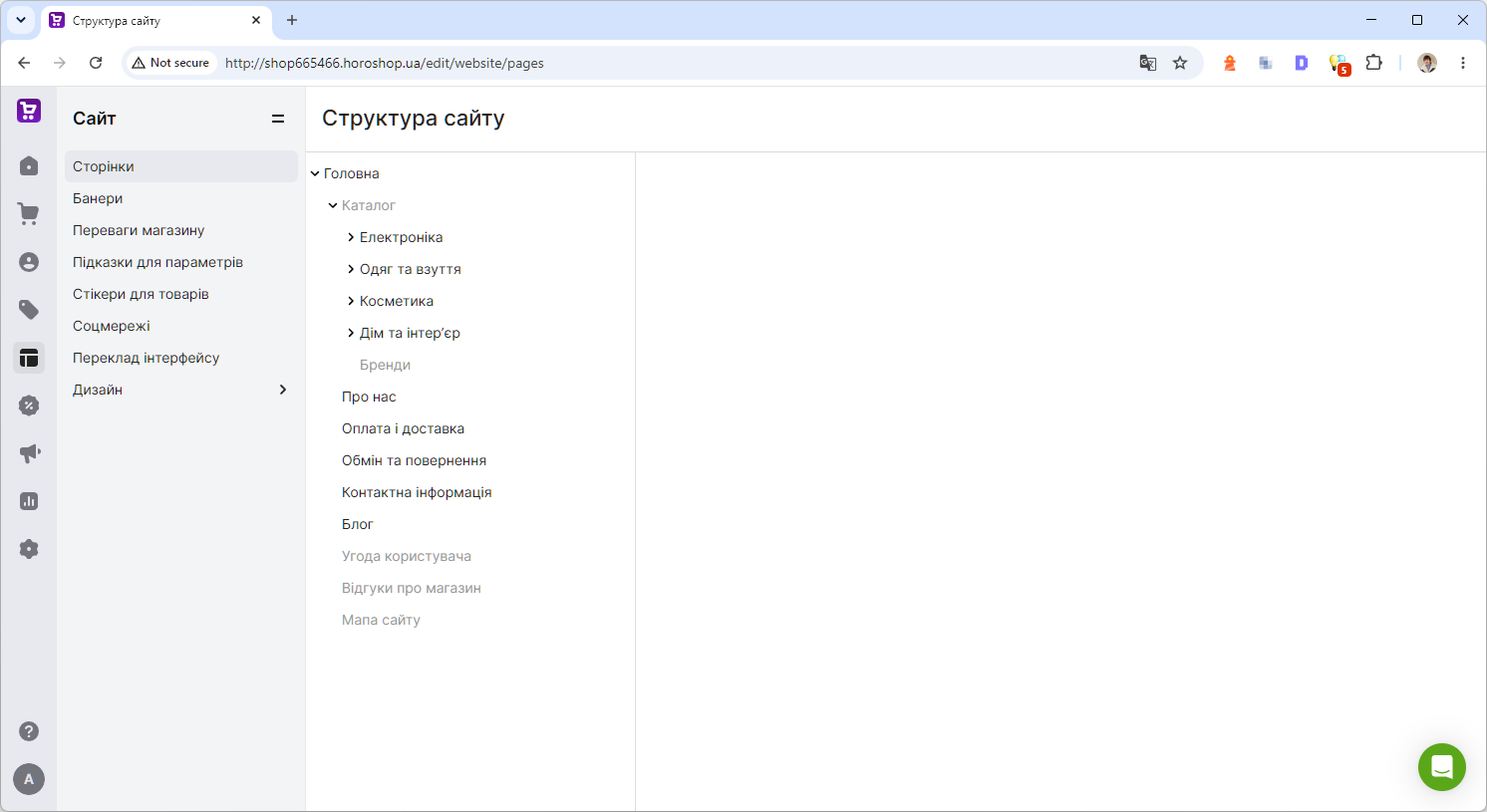Open the browser extensions puzzle icon
This screenshot has height=812, width=1487.
pyautogui.click(x=1374, y=63)
